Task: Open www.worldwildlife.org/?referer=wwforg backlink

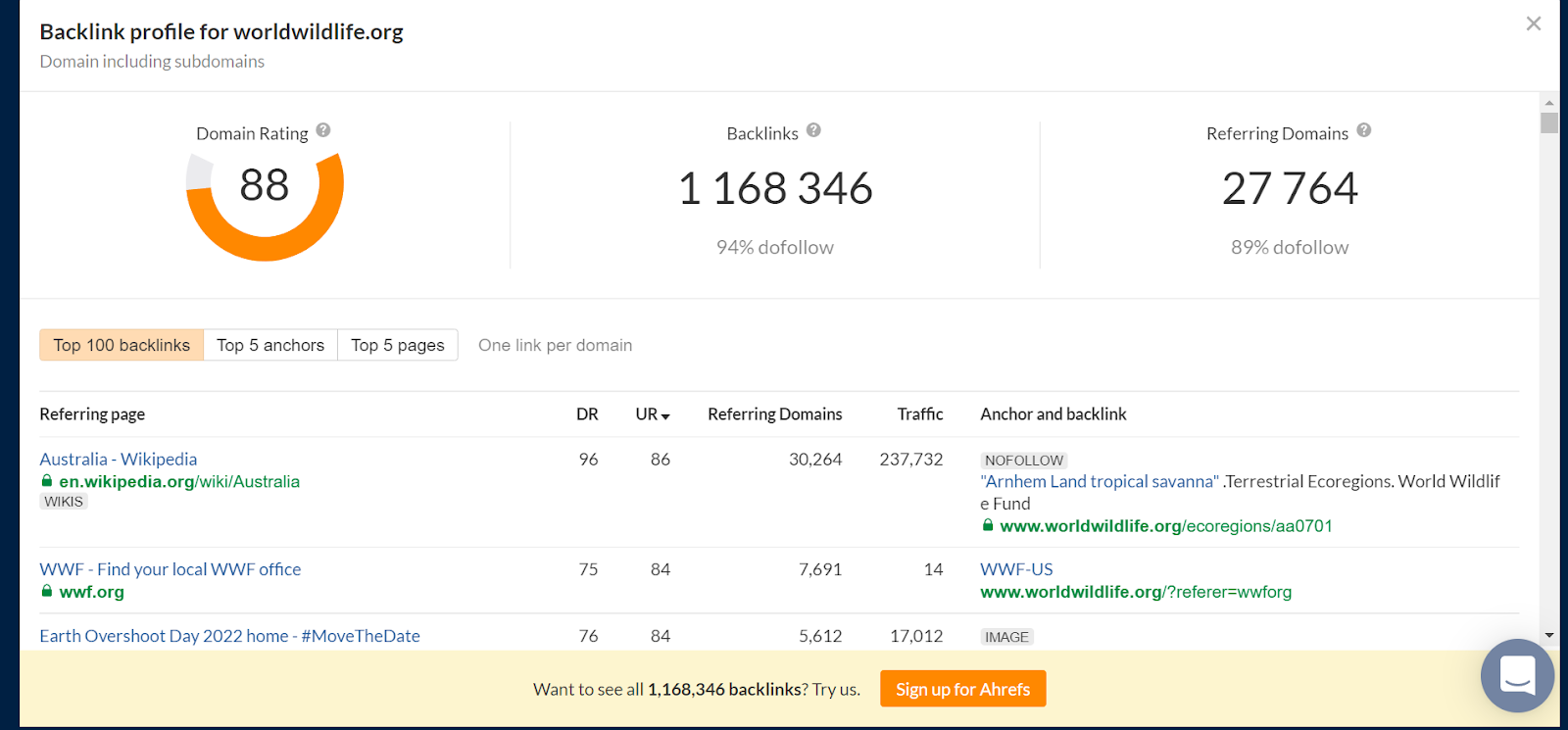Action: pos(1136,592)
